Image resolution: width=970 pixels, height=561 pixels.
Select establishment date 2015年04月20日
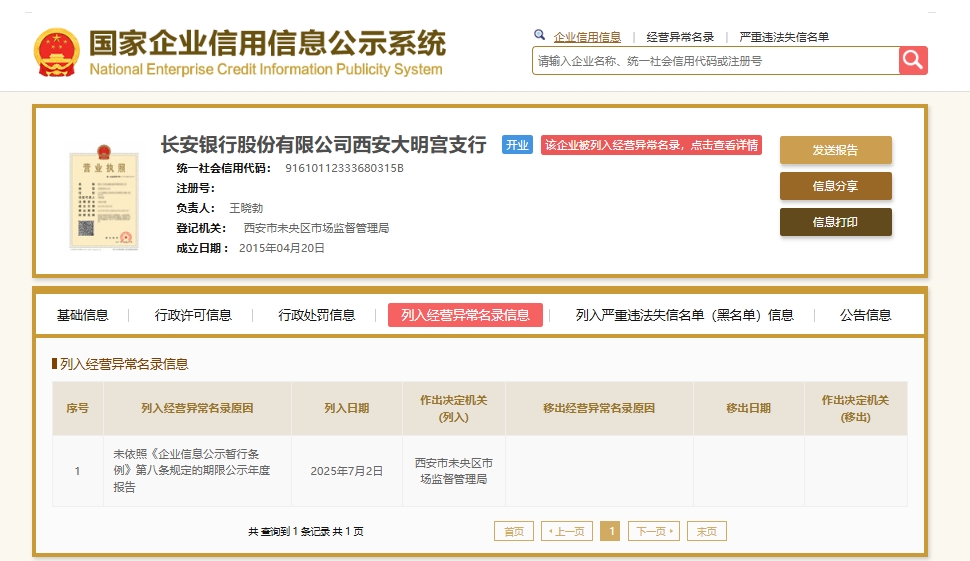281,248
